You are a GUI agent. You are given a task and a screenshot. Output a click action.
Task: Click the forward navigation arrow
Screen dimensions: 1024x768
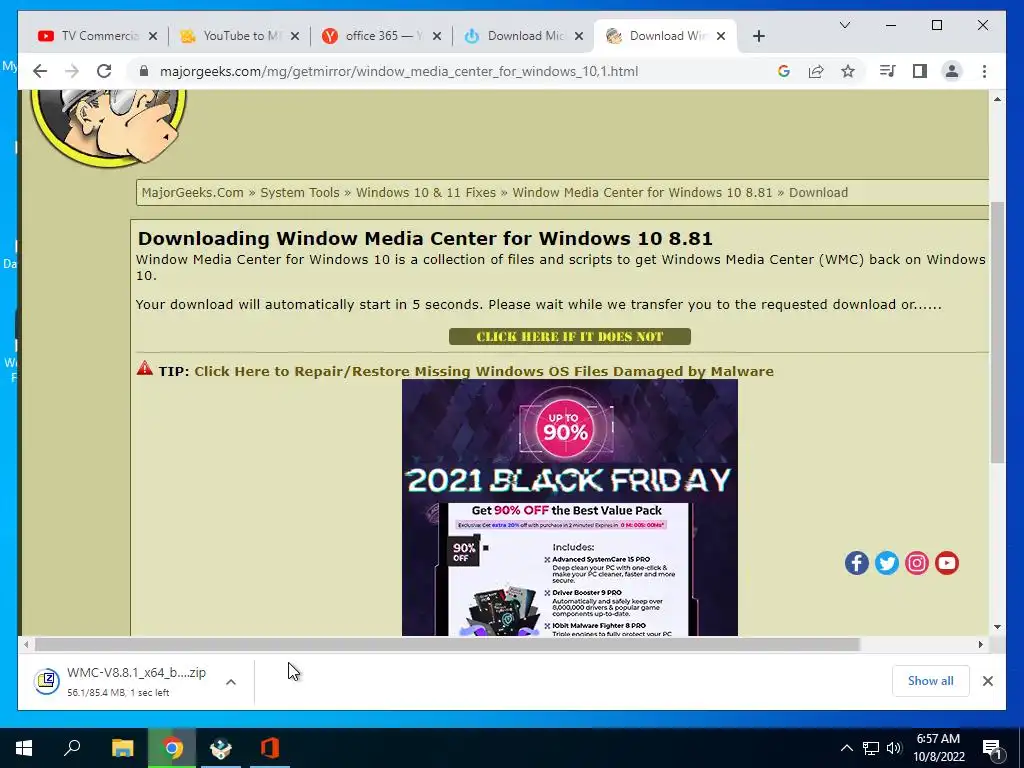click(x=72, y=71)
